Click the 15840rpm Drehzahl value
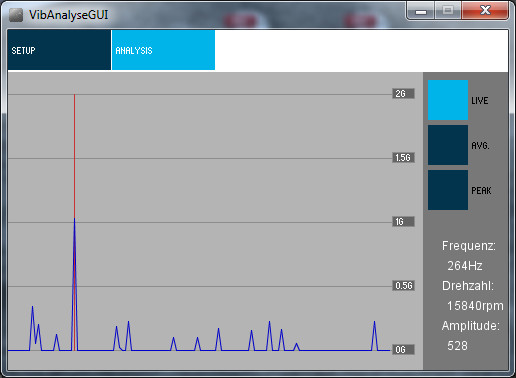The width and height of the screenshot is (516, 378). tap(475, 306)
